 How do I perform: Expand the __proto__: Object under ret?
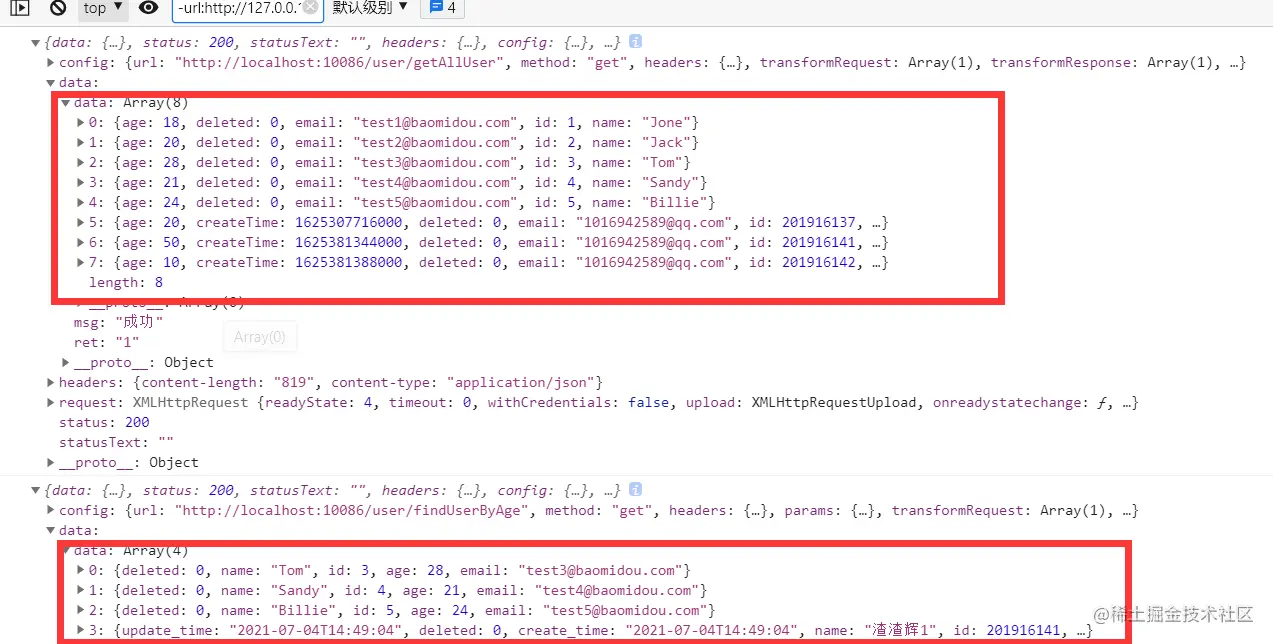tap(66, 362)
